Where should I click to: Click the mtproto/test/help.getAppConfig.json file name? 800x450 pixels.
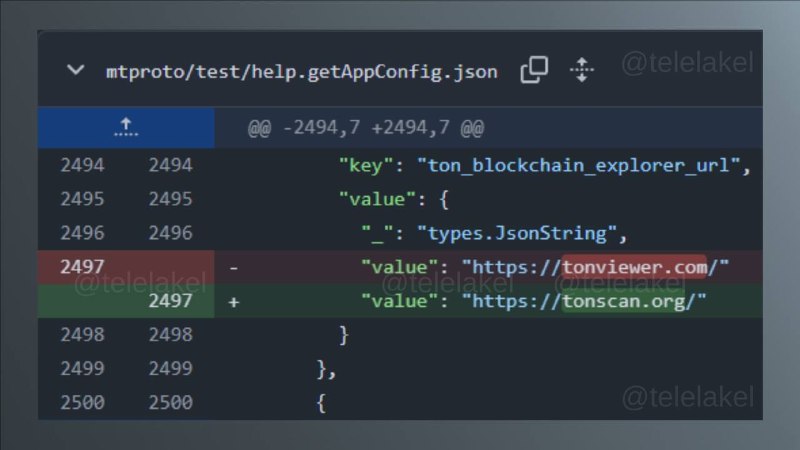(x=301, y=72)
